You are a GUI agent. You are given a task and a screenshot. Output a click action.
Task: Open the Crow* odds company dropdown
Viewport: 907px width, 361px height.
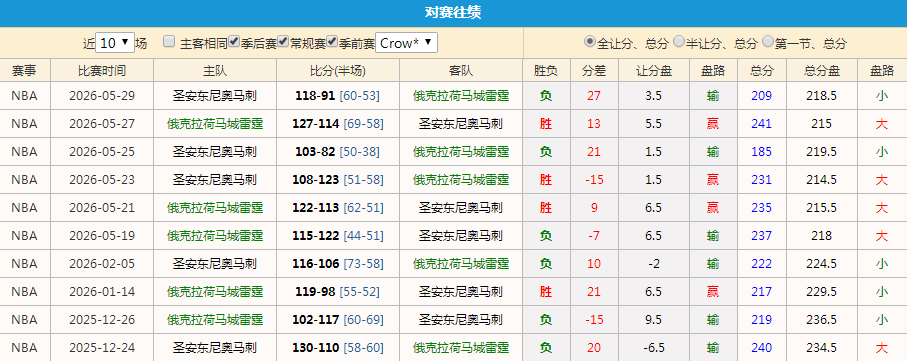point(406,43)
